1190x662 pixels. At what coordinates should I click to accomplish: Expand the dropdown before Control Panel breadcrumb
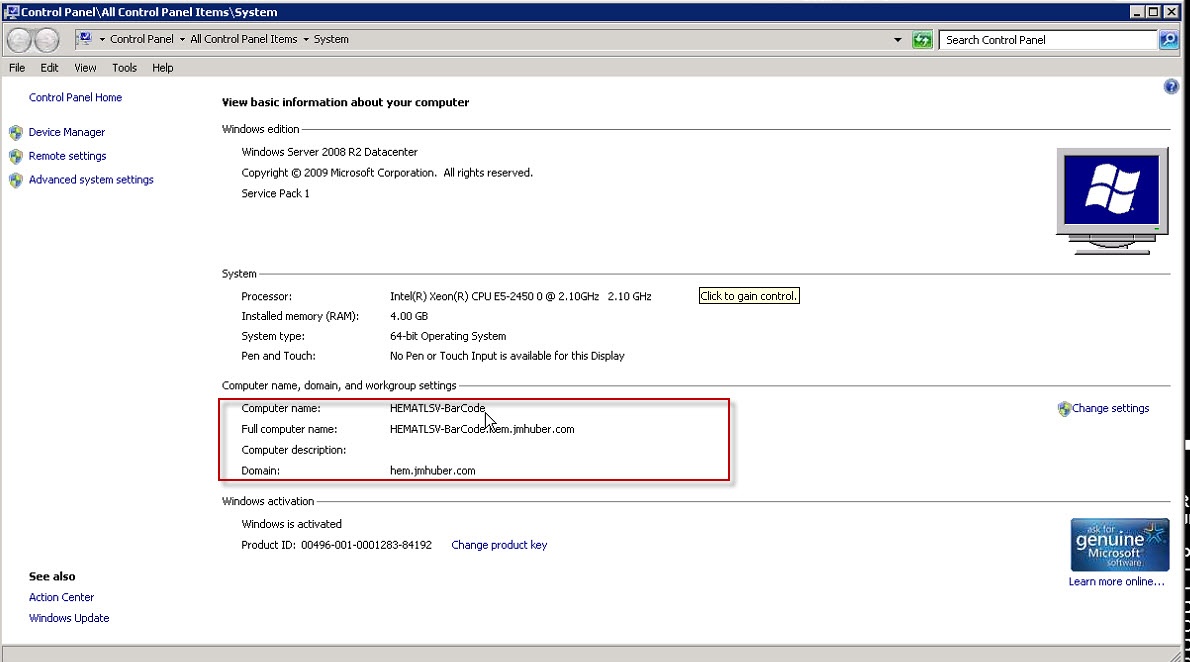[102, 39]
